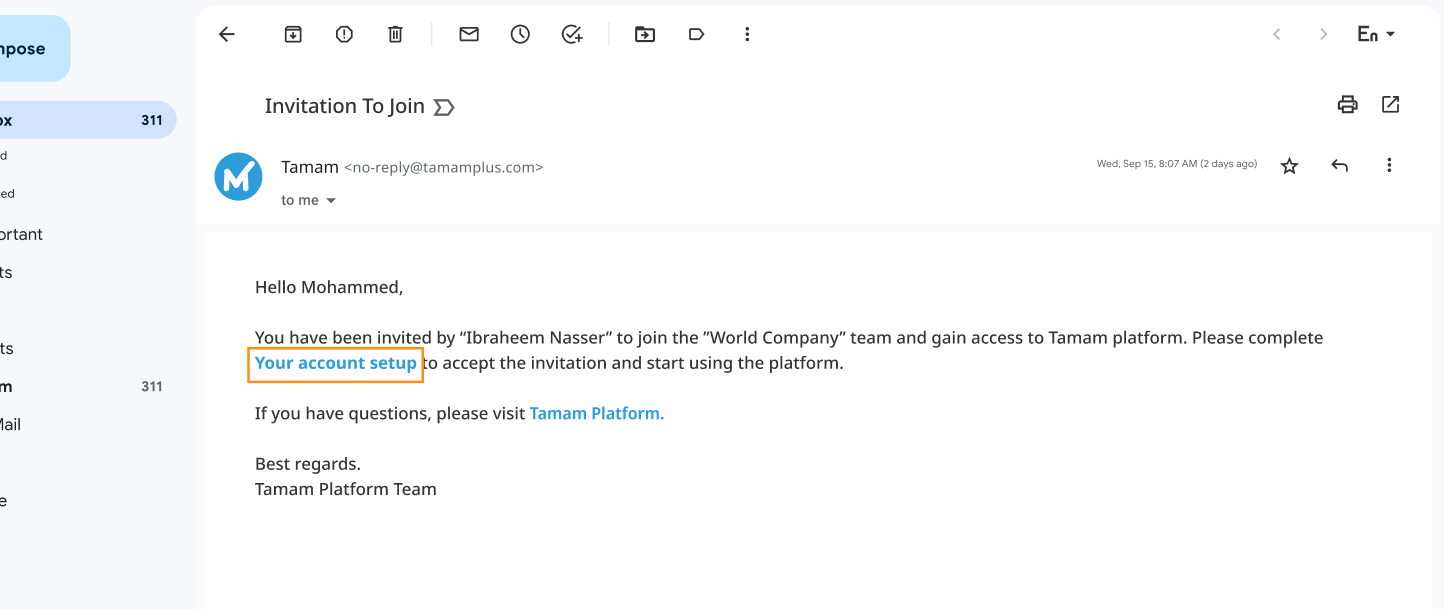Go to the newer email with the left chevron
This screenshot has width=1444, height=609.
[x=1276, y=34]
